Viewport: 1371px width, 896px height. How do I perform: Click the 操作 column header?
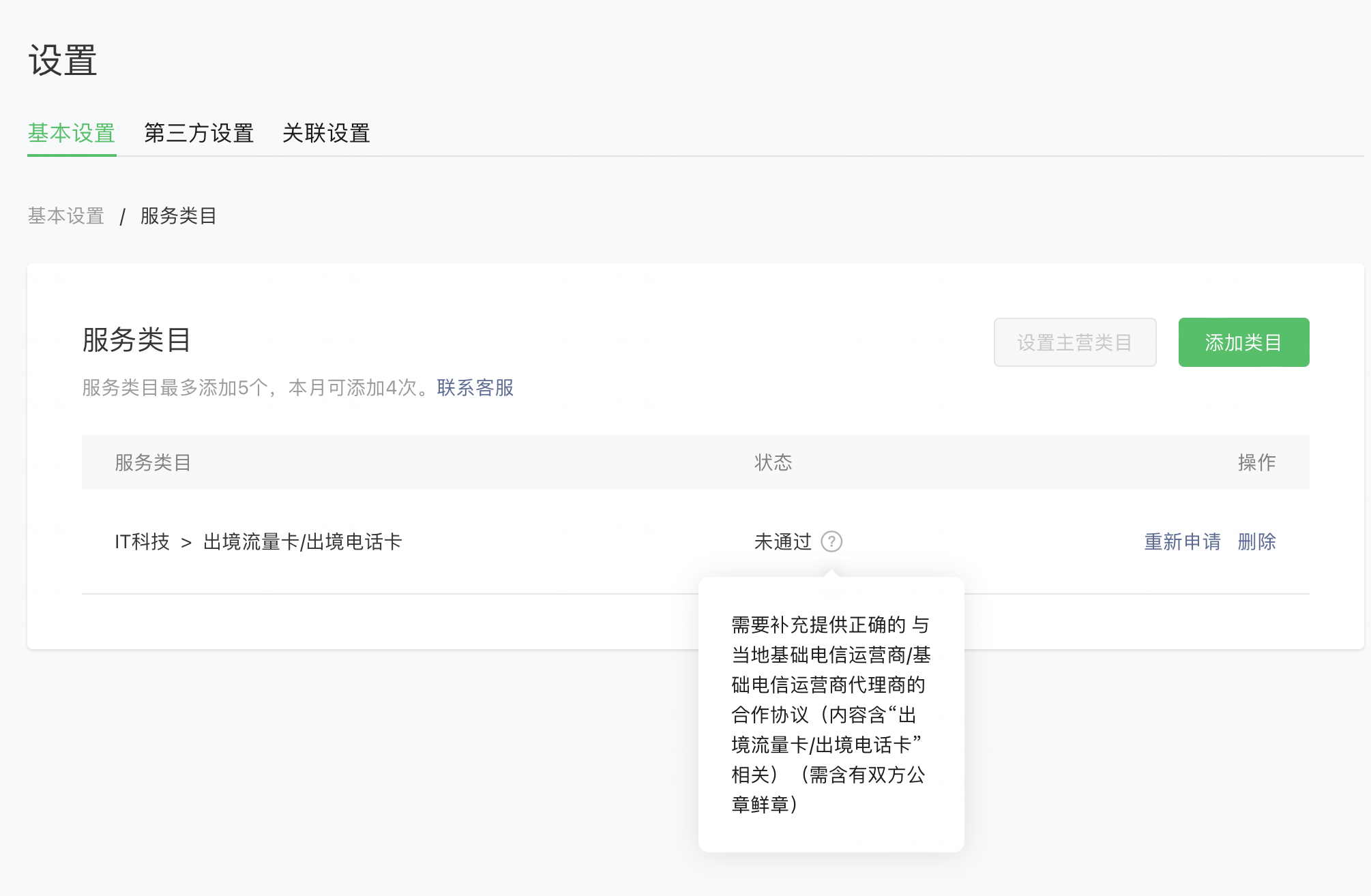(x=1256, y=462)
